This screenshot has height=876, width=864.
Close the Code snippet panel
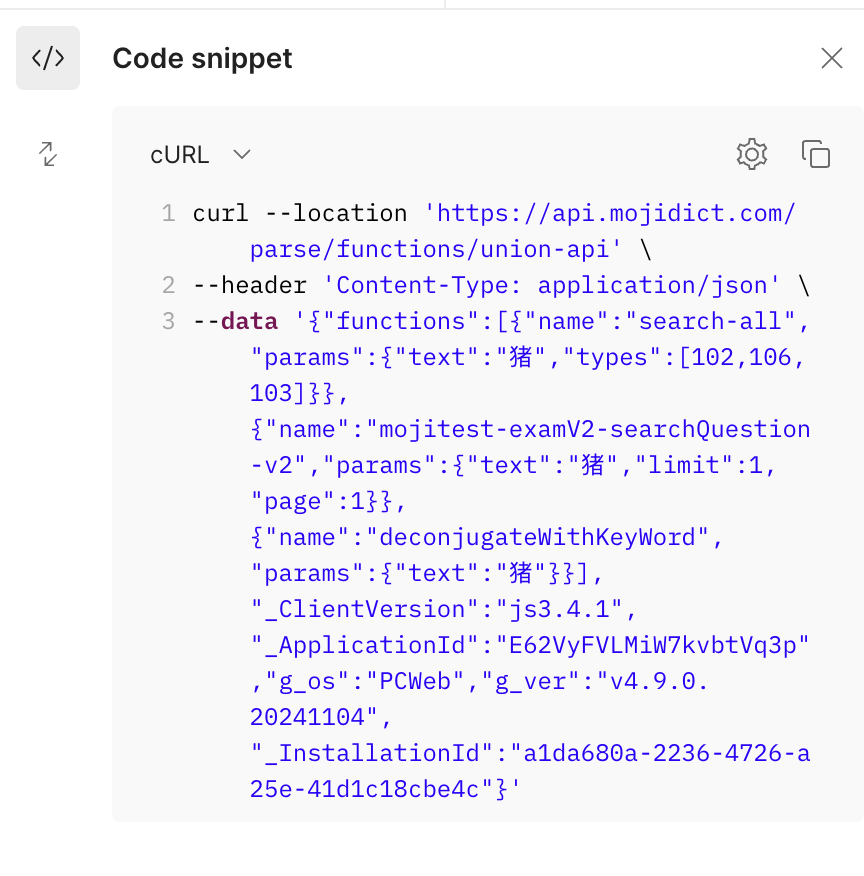831,58
